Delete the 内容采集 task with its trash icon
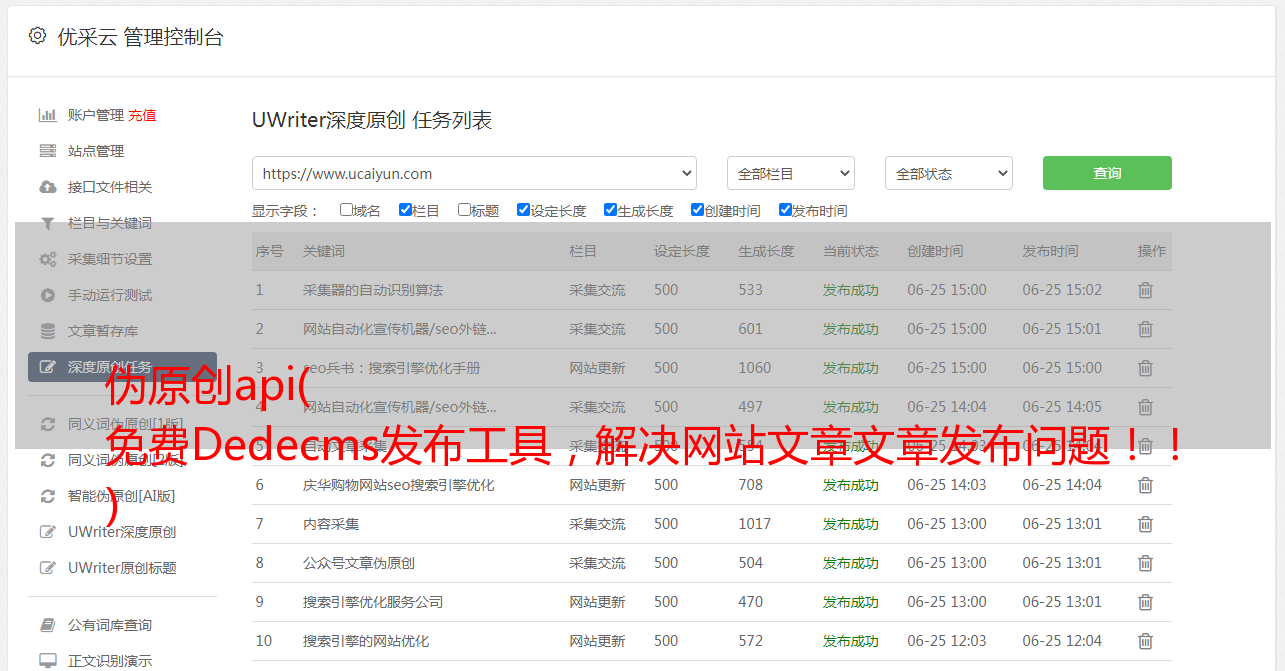The height and width of the screenshot is (671, 1285). click(1145, 524)
